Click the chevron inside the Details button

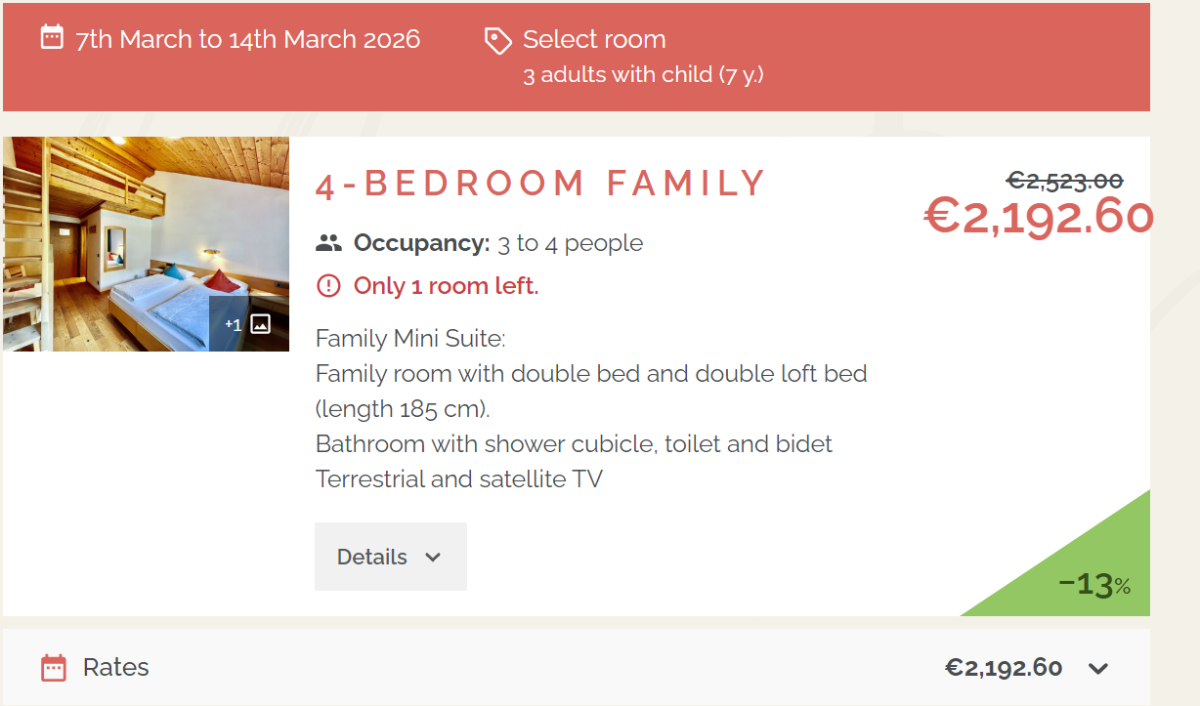pyautogui.click(x=433, y=558)
